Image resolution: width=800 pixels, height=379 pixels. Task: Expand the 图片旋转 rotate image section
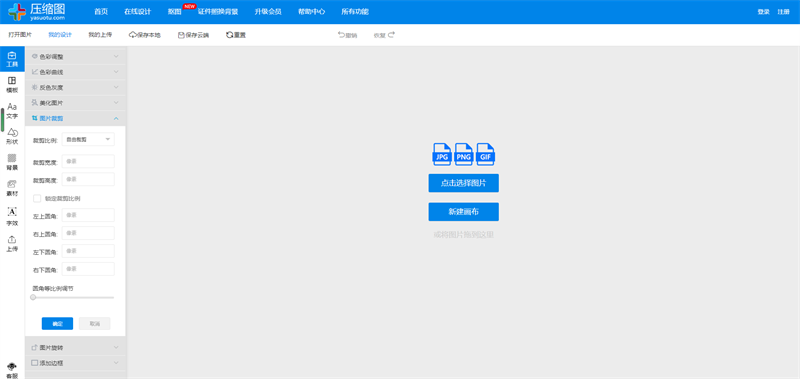(x=75, y=347)
